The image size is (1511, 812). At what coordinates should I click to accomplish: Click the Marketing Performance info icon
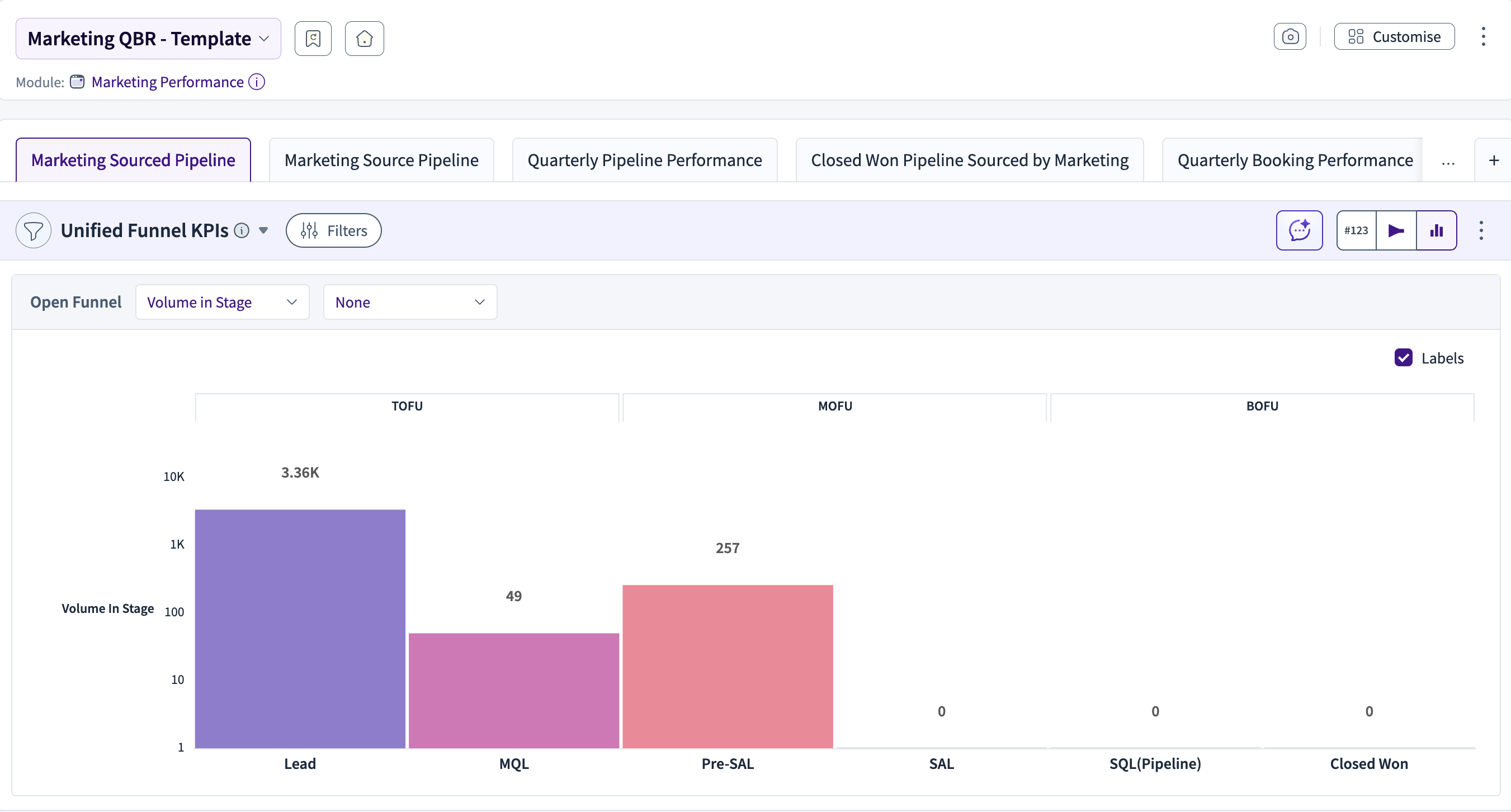click(257, 82)
